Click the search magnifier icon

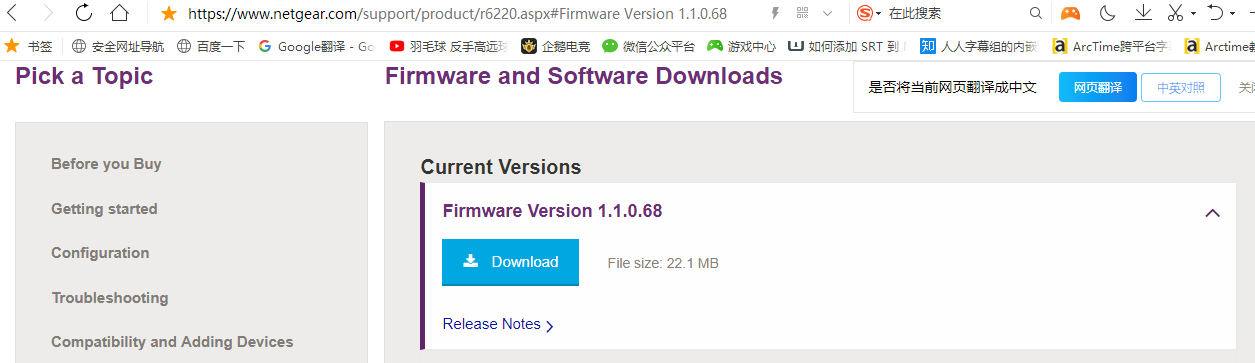coord(1037,13)
